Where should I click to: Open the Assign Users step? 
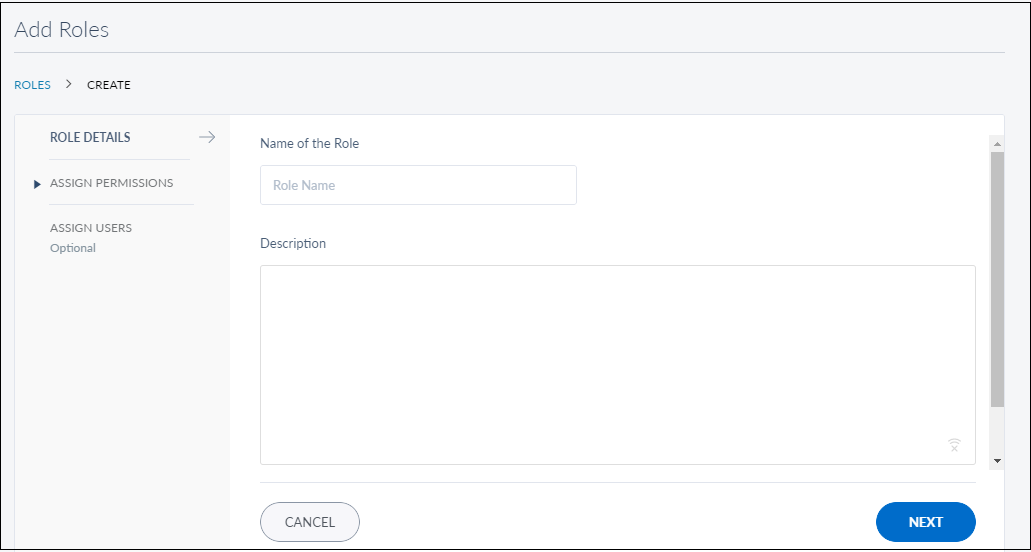pos(91,228)
